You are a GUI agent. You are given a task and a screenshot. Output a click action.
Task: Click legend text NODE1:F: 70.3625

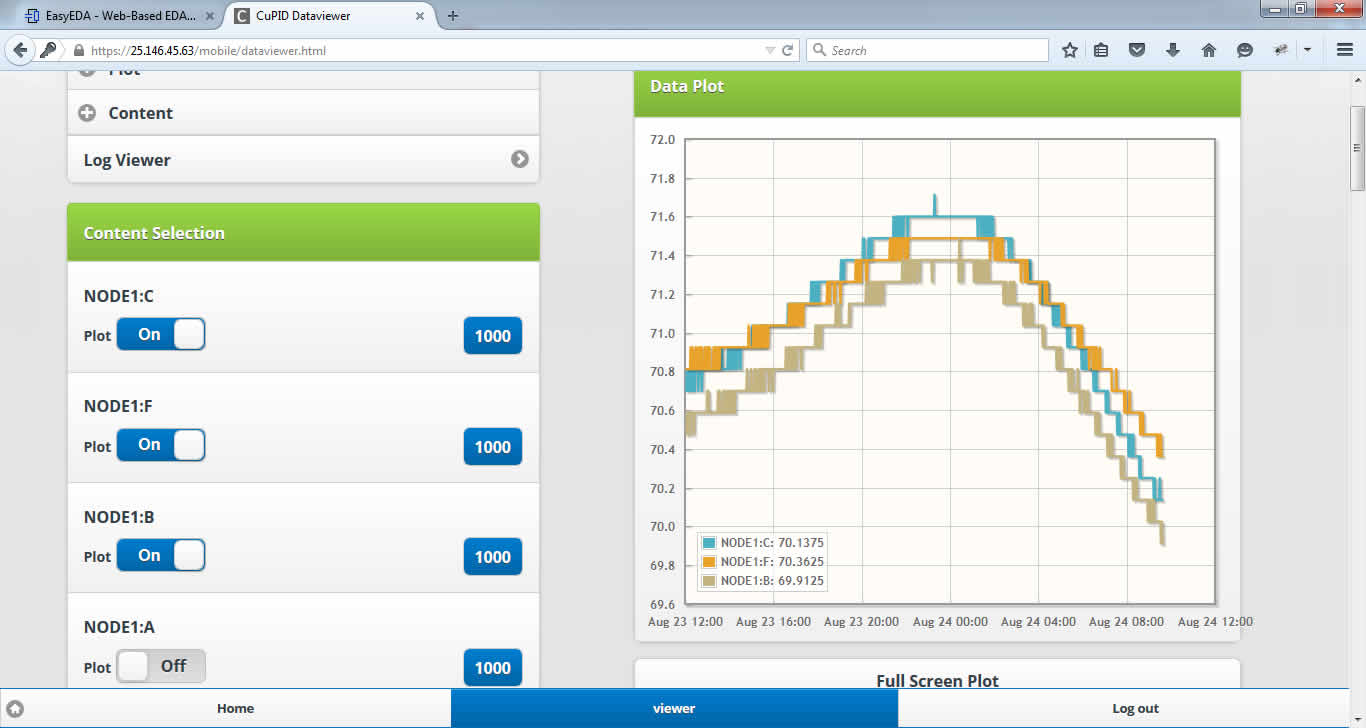(772, 562)
